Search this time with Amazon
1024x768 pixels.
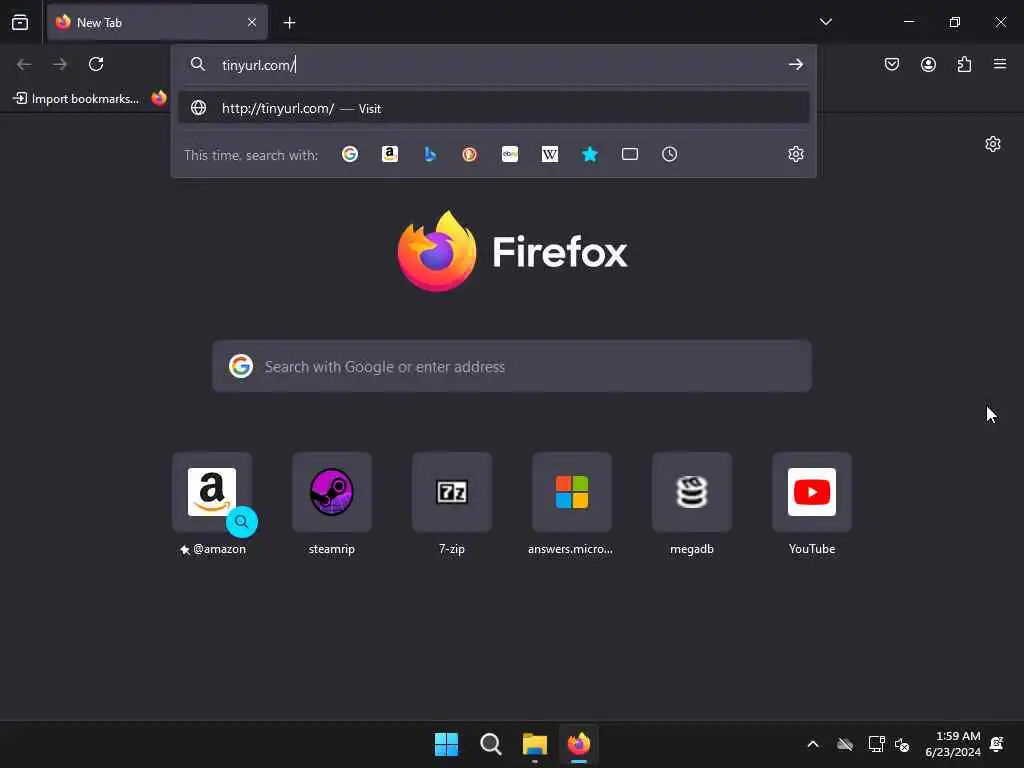(x=390, y=154)
